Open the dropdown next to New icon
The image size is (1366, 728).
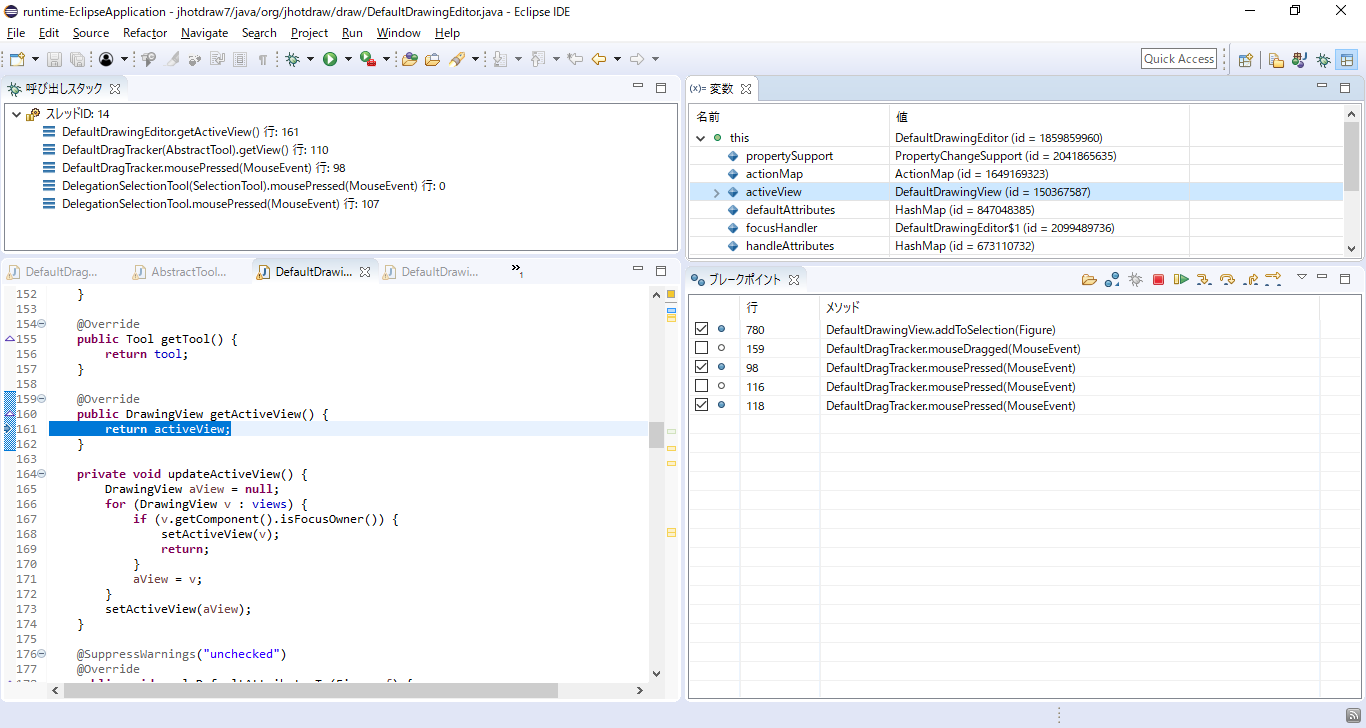coord(36,59)
